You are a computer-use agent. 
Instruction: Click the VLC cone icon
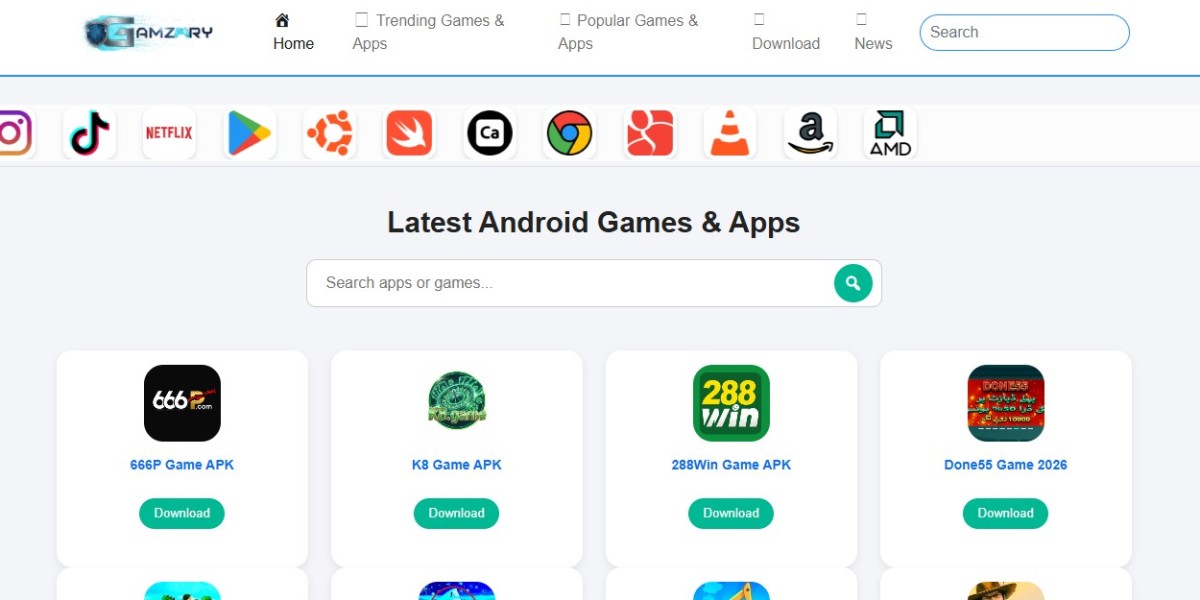(x=730, y=133)
